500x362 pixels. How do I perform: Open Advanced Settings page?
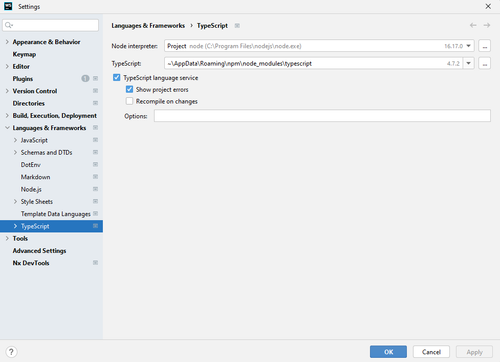39,251
